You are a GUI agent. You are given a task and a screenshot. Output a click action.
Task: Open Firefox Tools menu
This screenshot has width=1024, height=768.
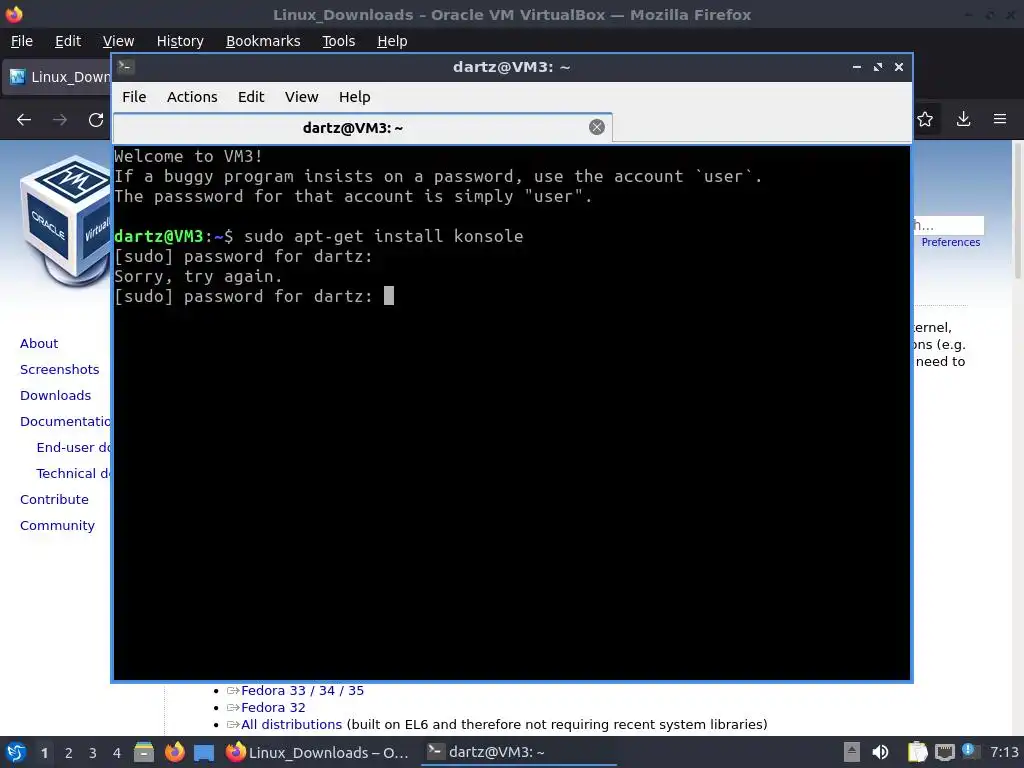[x=338, y=41]
